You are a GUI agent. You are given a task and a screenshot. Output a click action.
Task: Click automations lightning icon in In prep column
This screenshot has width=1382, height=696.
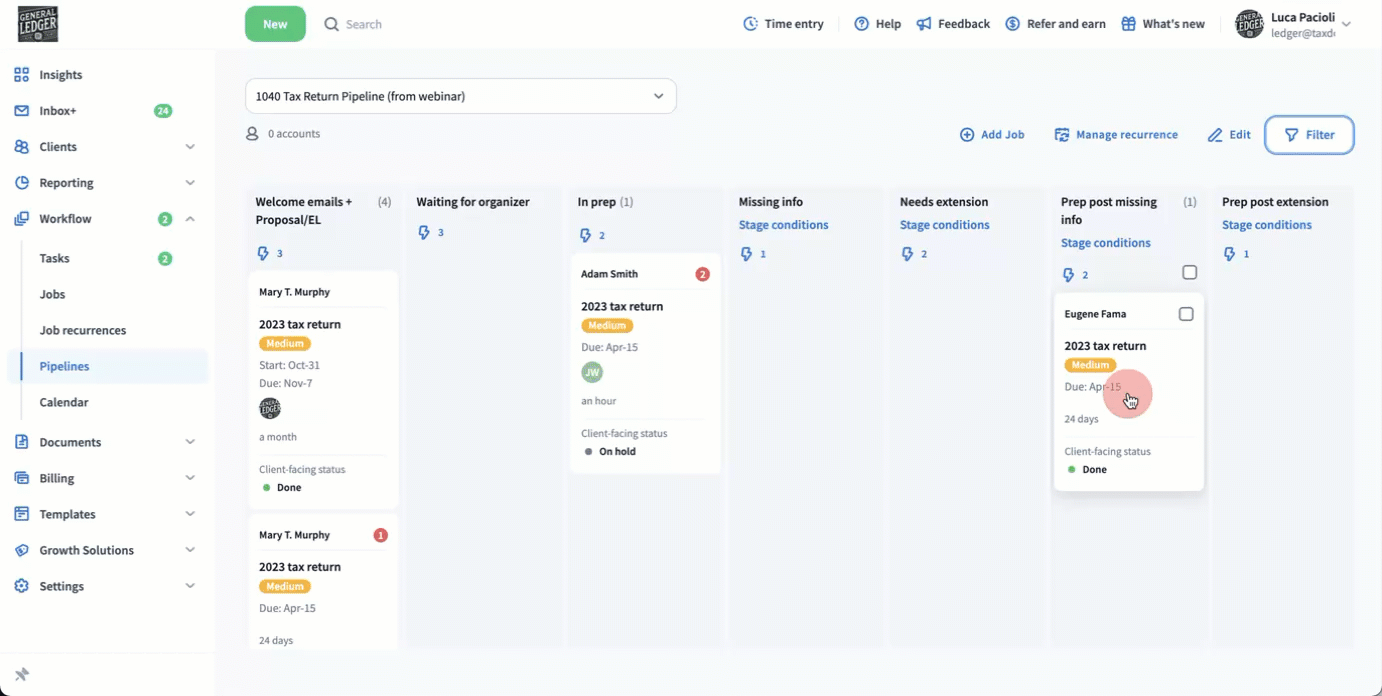pyautogui.click(x=585, y=236)
